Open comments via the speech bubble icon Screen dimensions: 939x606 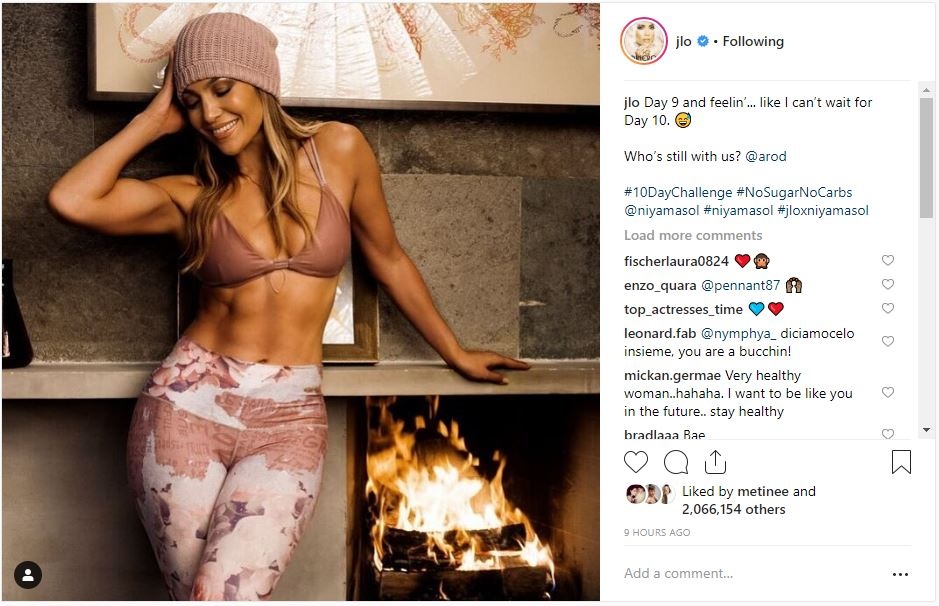click(676, 462)
